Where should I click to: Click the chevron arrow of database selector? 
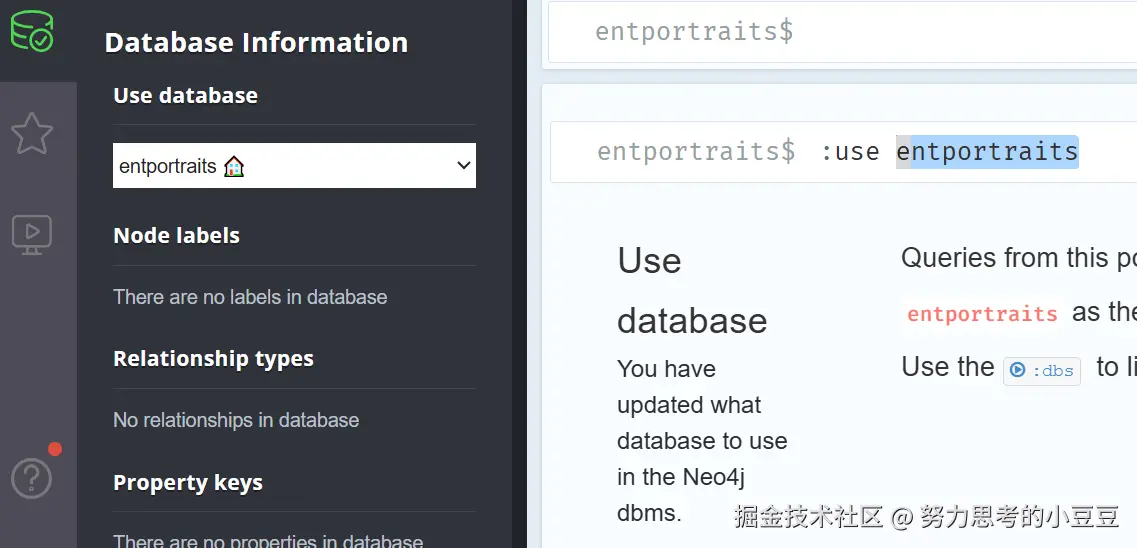463,166
